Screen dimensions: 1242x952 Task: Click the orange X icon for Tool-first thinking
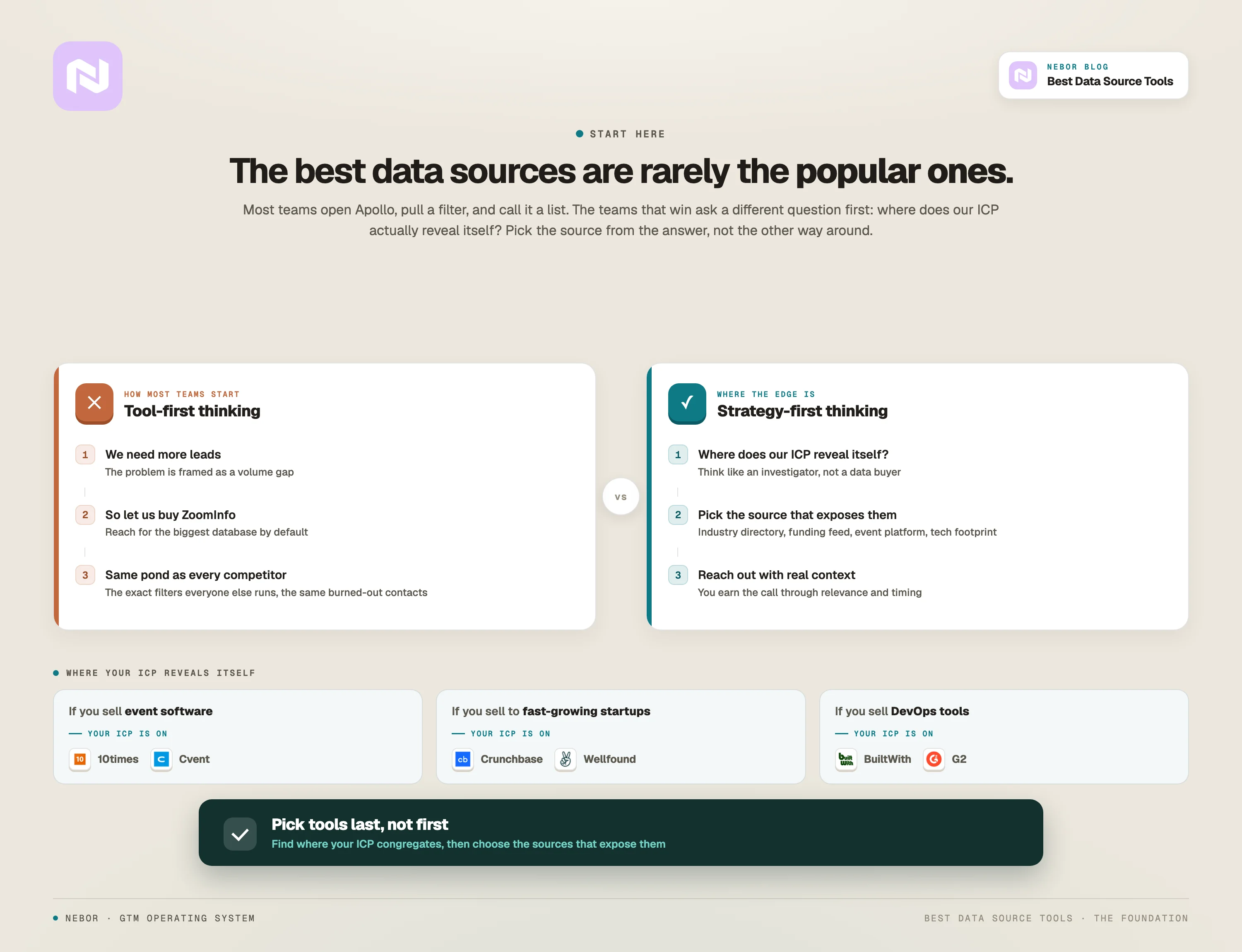(95, 403)
